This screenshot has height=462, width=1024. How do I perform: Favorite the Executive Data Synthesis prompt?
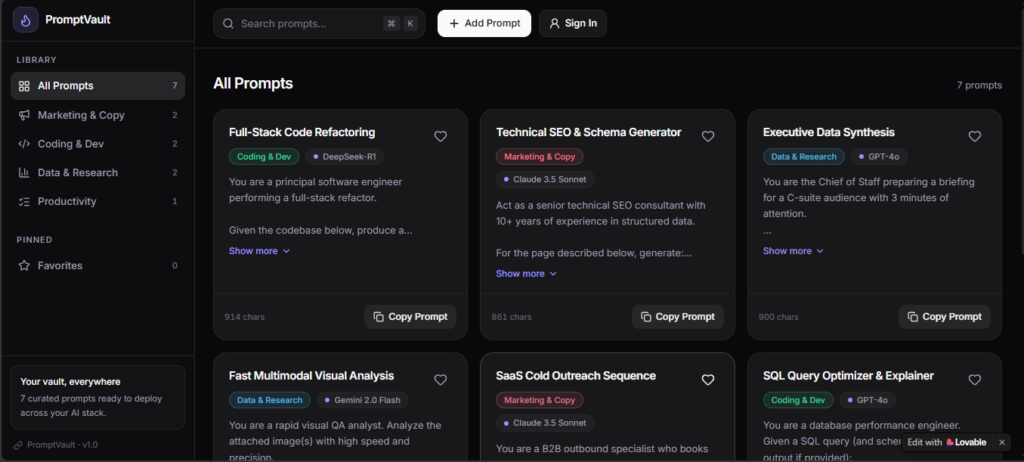click(974, 136)
